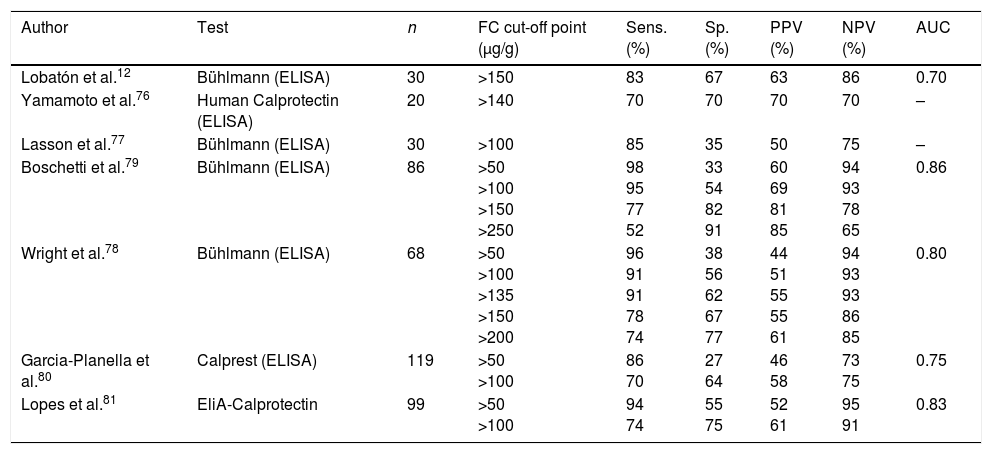
Task: Click the FC cut-off point header
Action: 531,37
